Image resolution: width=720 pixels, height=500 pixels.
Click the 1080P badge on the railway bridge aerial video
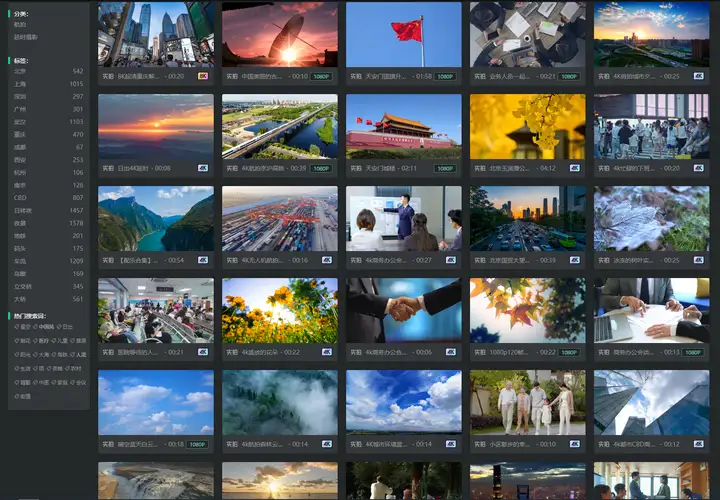pyautogui.click(x=321, y=168)
